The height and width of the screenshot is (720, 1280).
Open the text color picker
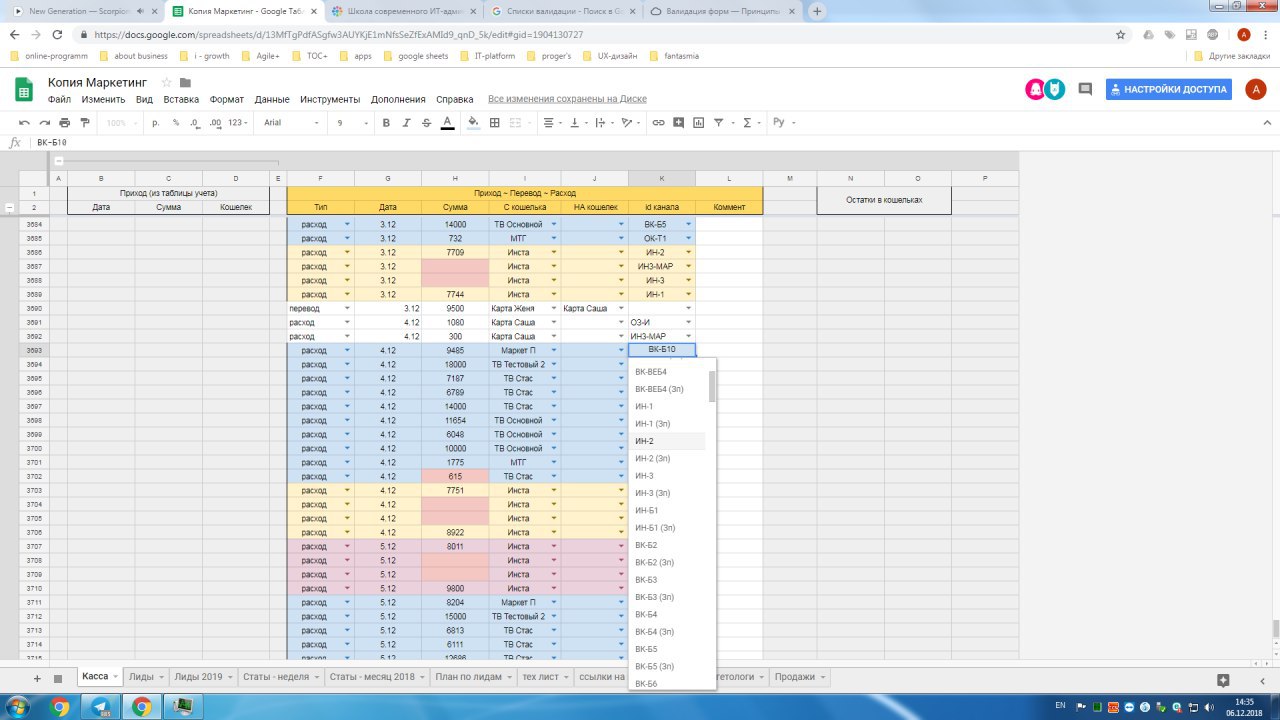pos(447,122)
